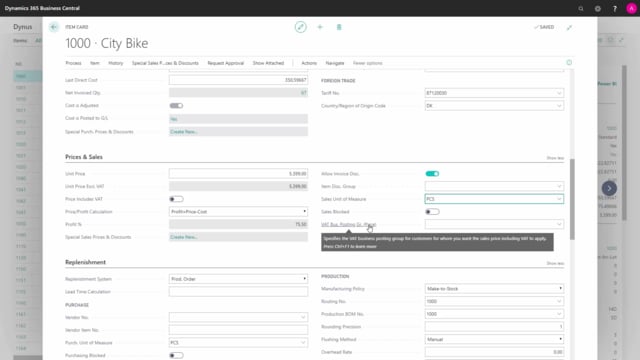Click Fewer options
This screenshot has height=360, width=640.
coord(368,63)
